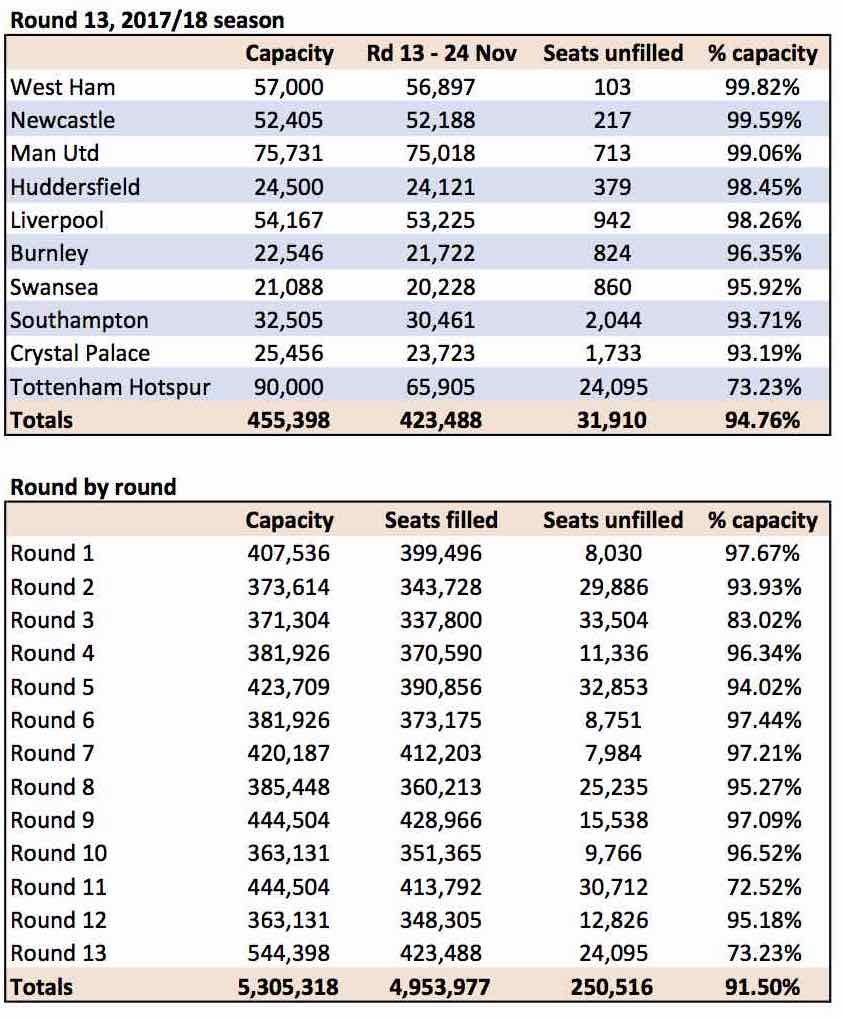Click grand total seats filled 4,953,977
This screenshot has width=842, height=1018.
pyautogui.click(x=440, y=987)
